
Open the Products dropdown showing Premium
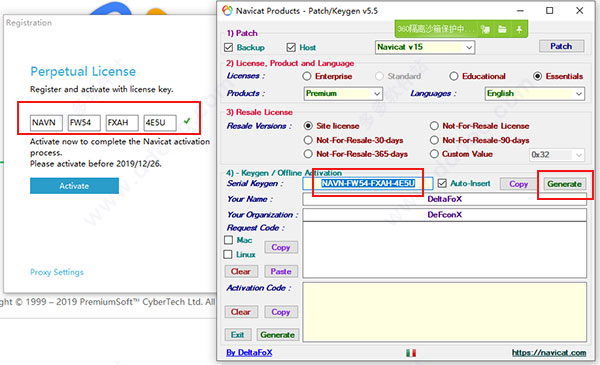pyautogui.click(x=343, y=93)
